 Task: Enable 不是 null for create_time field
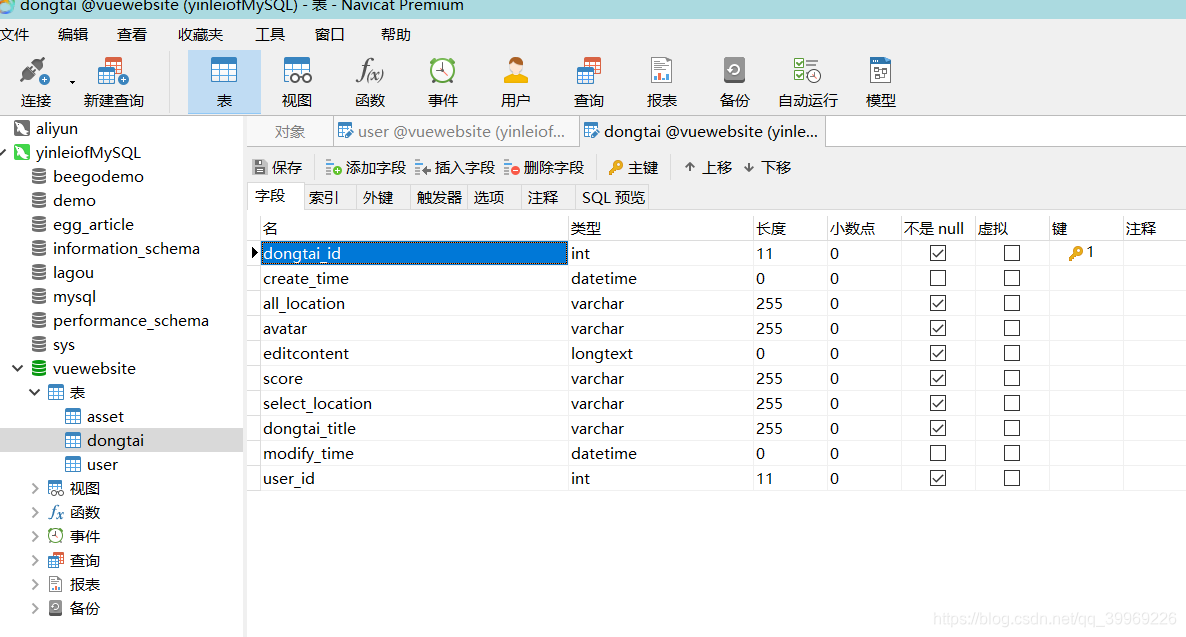(x=937, y=278)
